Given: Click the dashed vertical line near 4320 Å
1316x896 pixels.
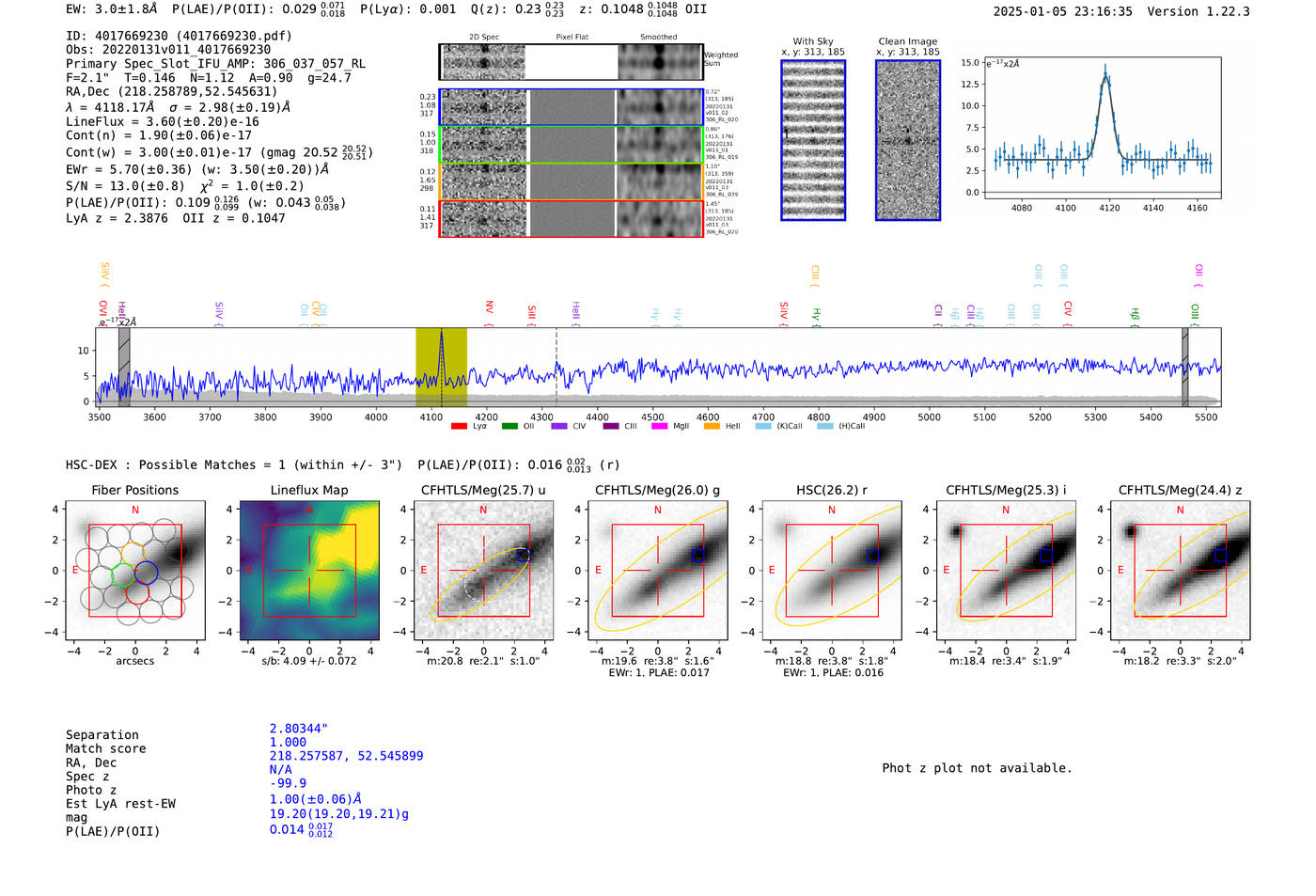Looking at the screenshot, I should (556, 368).
